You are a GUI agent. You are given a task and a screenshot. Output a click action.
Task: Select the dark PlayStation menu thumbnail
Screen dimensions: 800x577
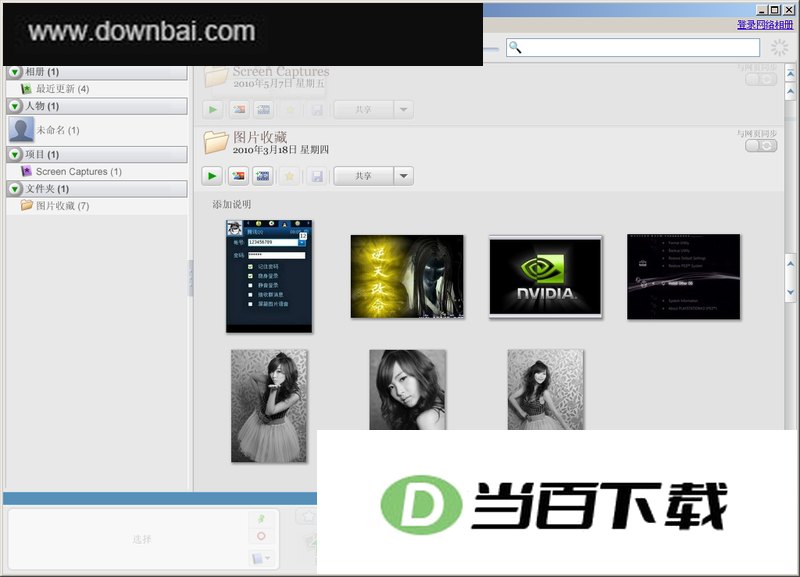click(x=683, y=277)
